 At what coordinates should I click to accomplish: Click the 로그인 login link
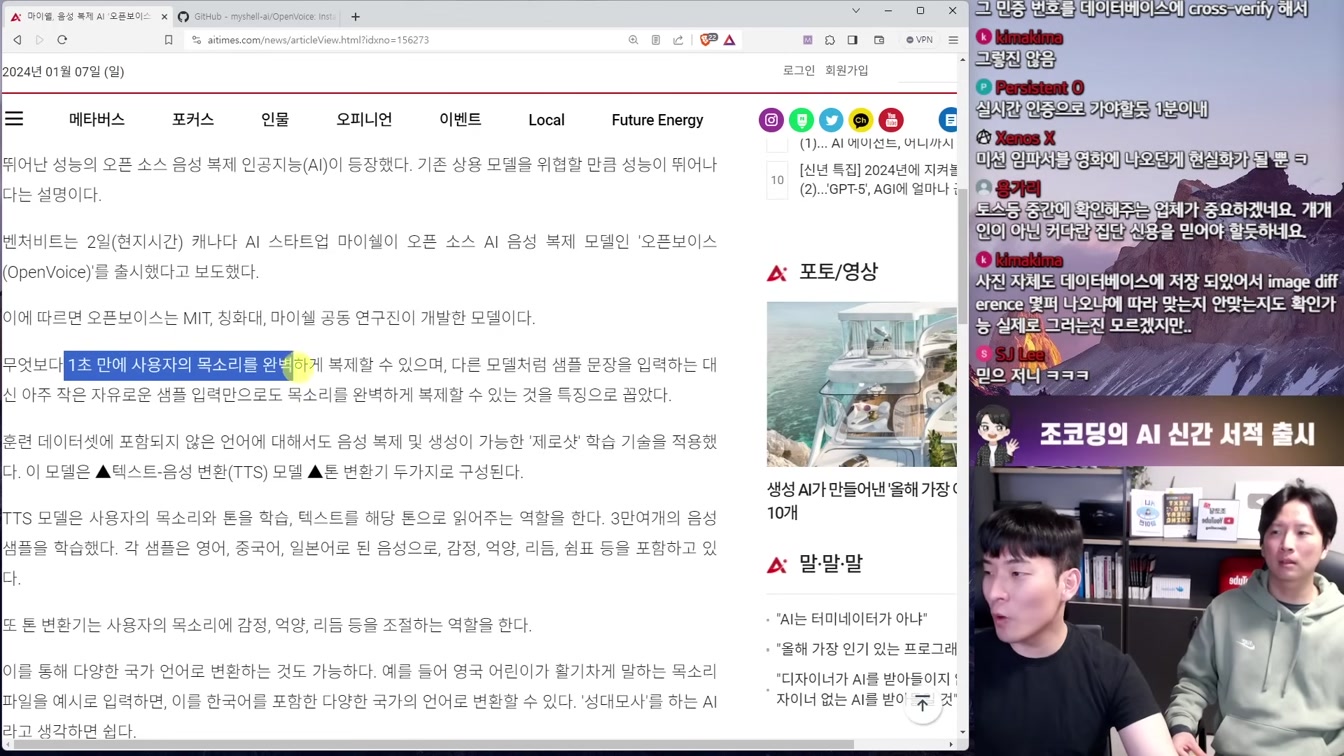tap(799, 71)
